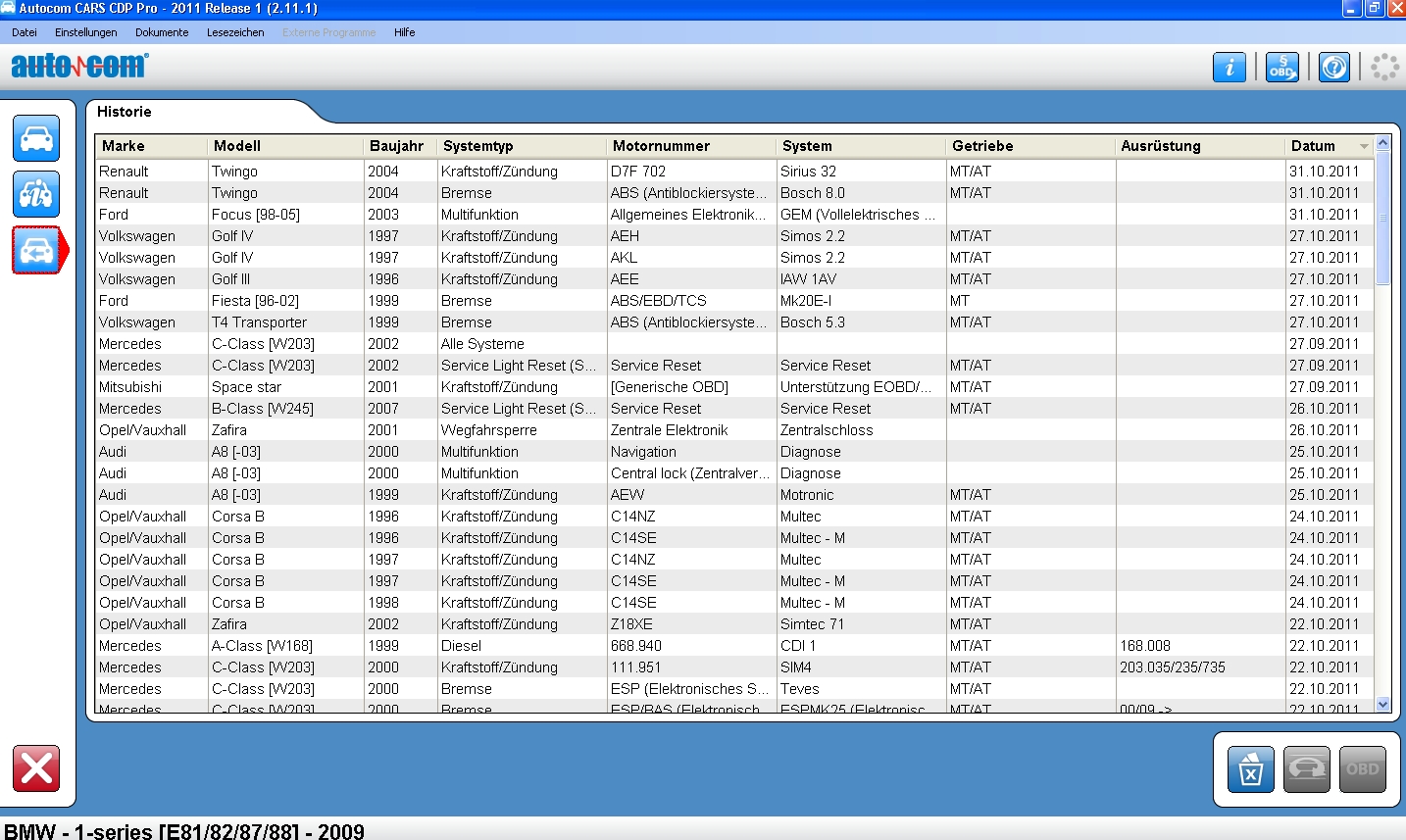The height and width of the screenshot is (840, 1406).
Task: Open the Dokumente menu
Action: tap(162, 32)
